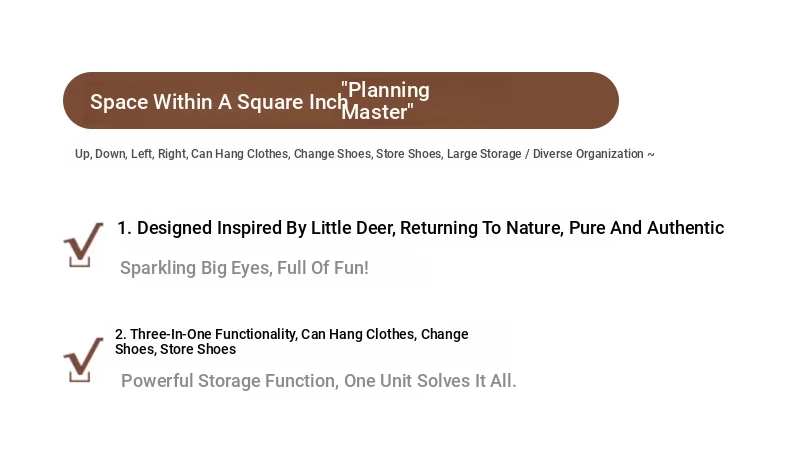Click "Store Shoes" in the subtitle line
The image size is (790, 454).
pyautogui.click(x=409, y=154)
